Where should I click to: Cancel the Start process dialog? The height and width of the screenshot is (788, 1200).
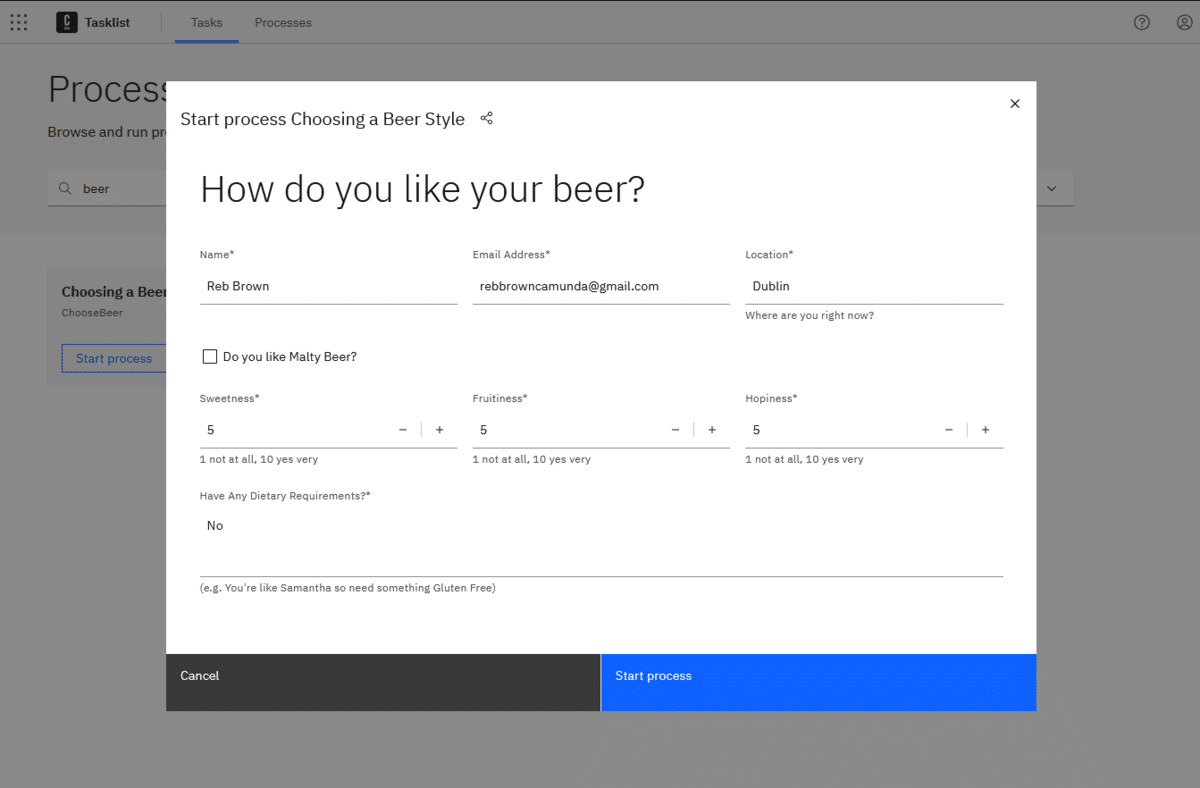[x=383, y=683]
